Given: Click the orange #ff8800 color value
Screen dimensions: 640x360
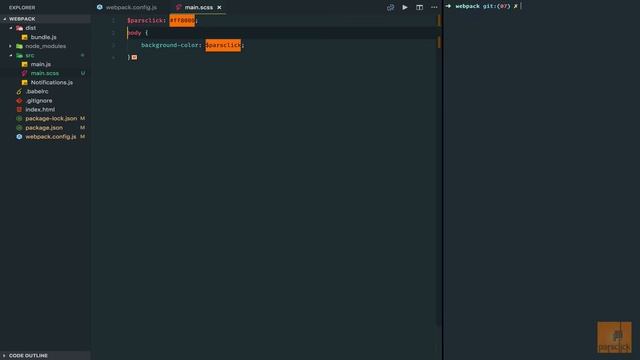Looking at the screenshot, I should 182,20.
